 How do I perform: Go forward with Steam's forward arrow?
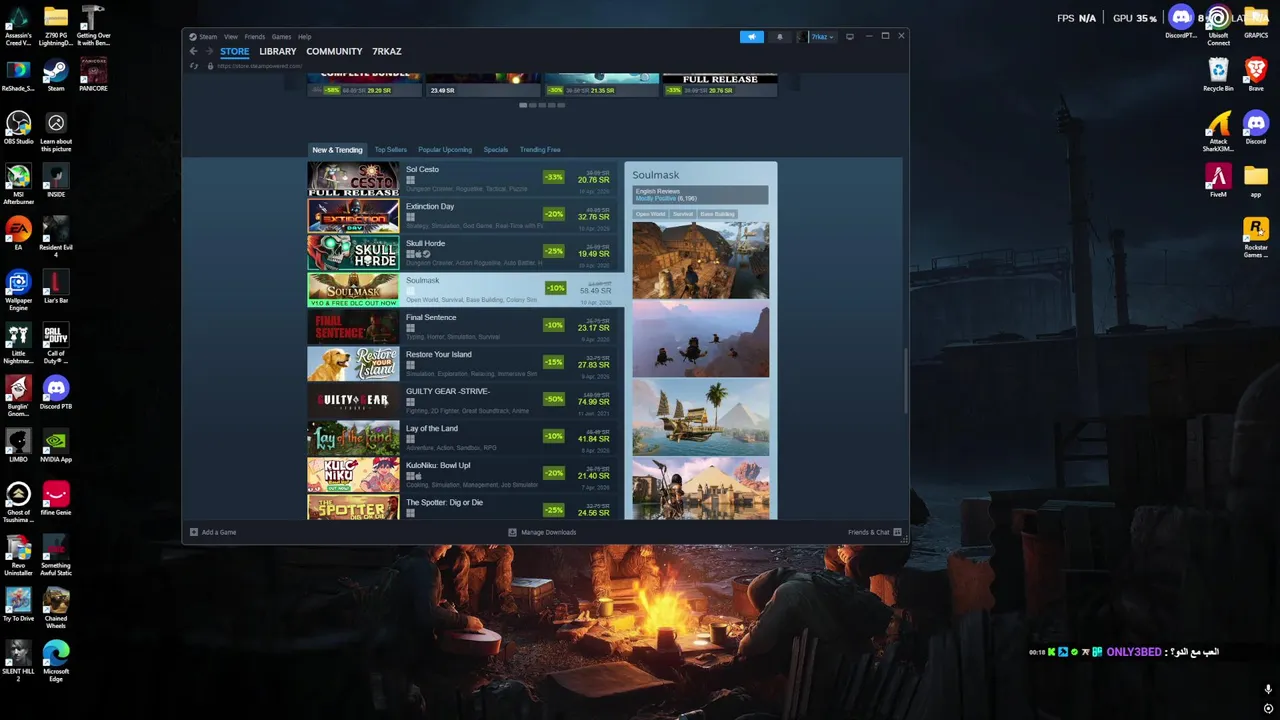click(x=209, y=51)
